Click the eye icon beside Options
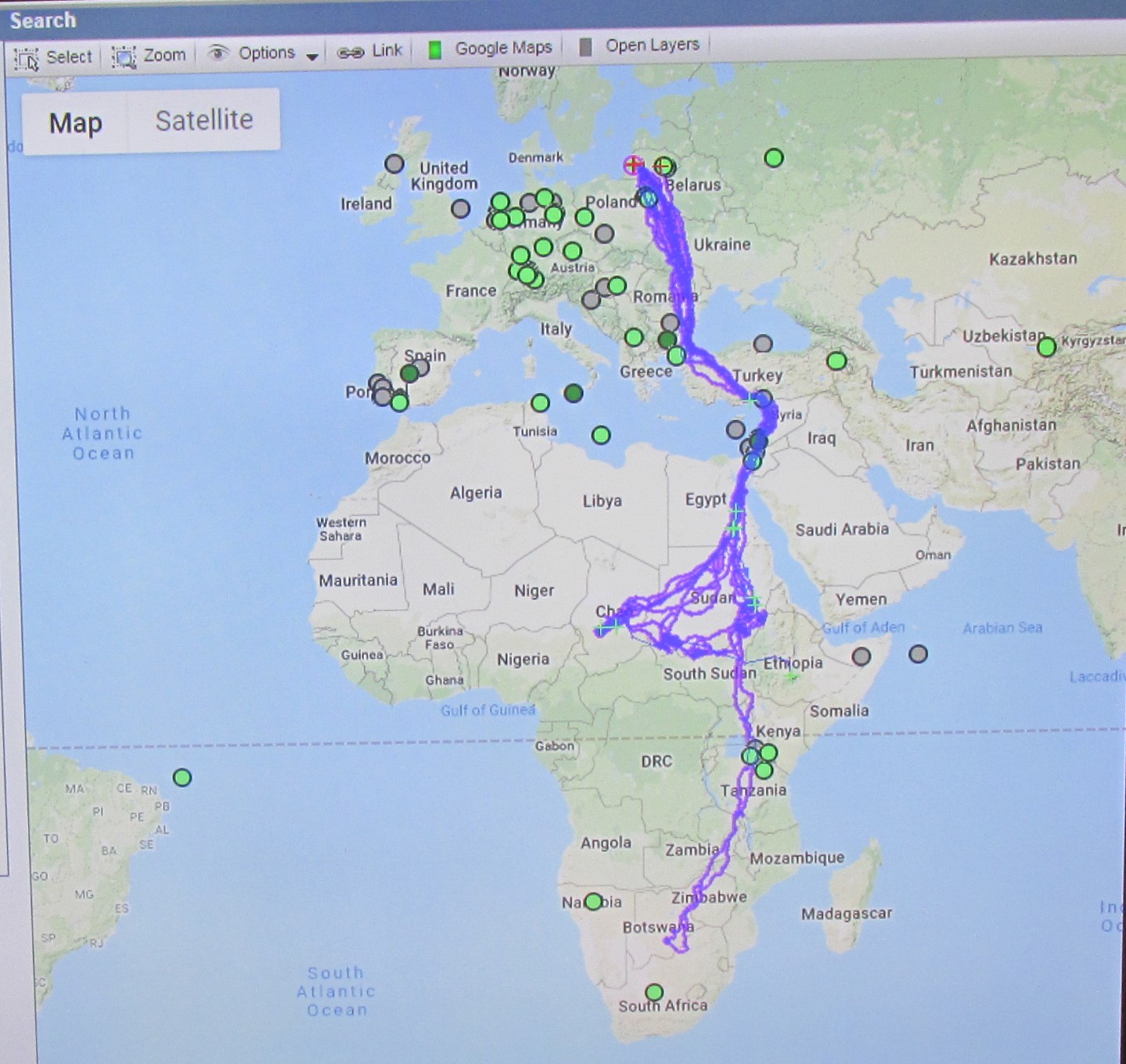This screenshot has height=1064, width=1126. click(x=218, y=52)
